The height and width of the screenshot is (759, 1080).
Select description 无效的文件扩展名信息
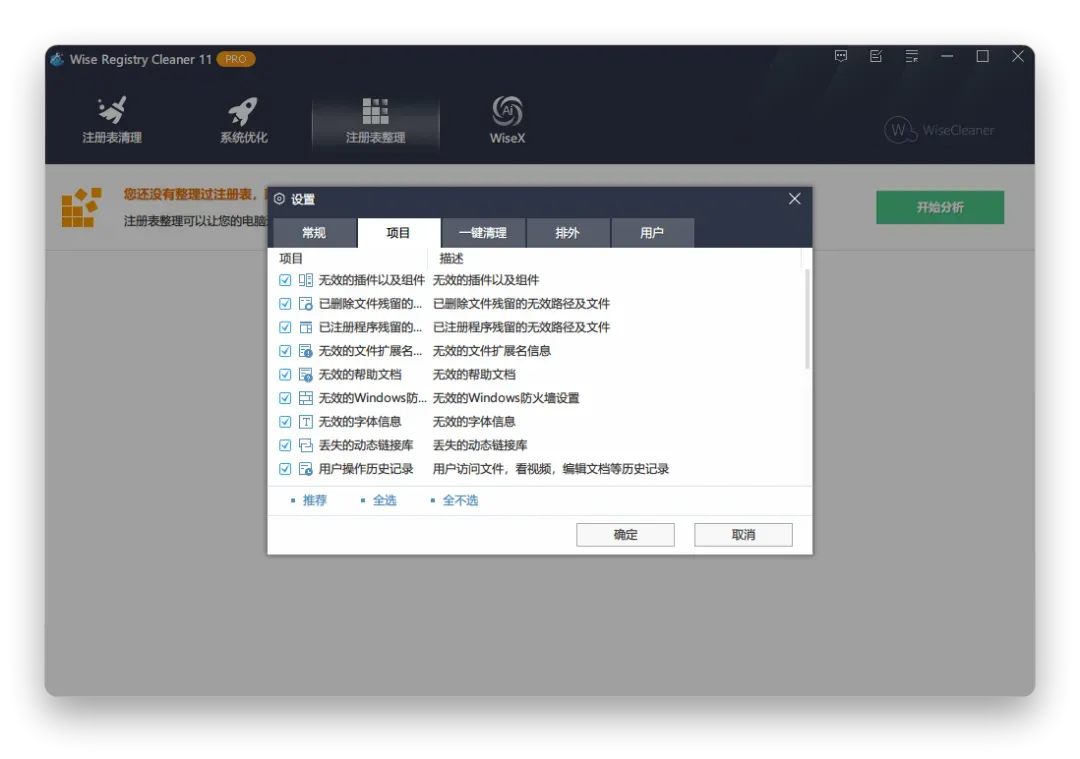click(492, 351)
